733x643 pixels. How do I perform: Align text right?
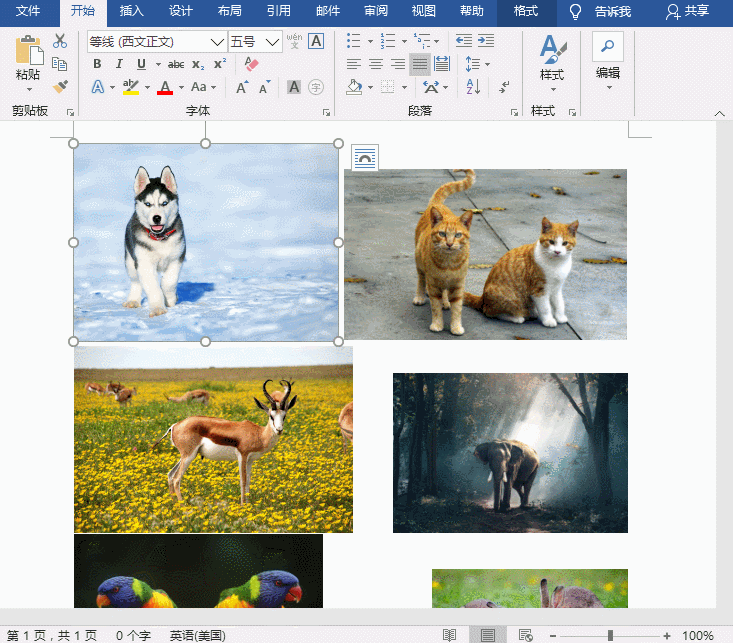(x=398, y=64)
